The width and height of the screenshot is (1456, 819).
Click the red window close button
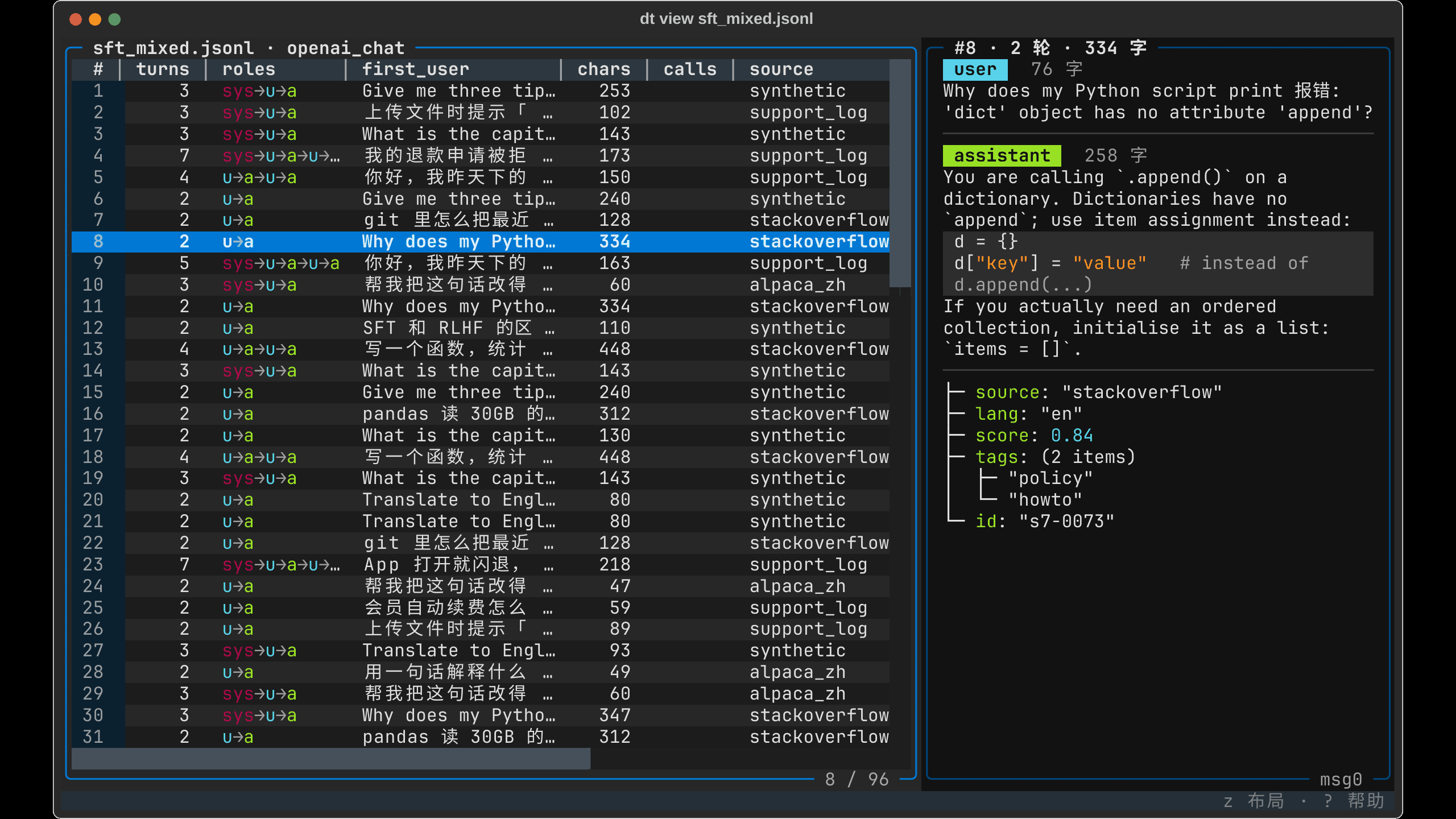coord(76,19)
